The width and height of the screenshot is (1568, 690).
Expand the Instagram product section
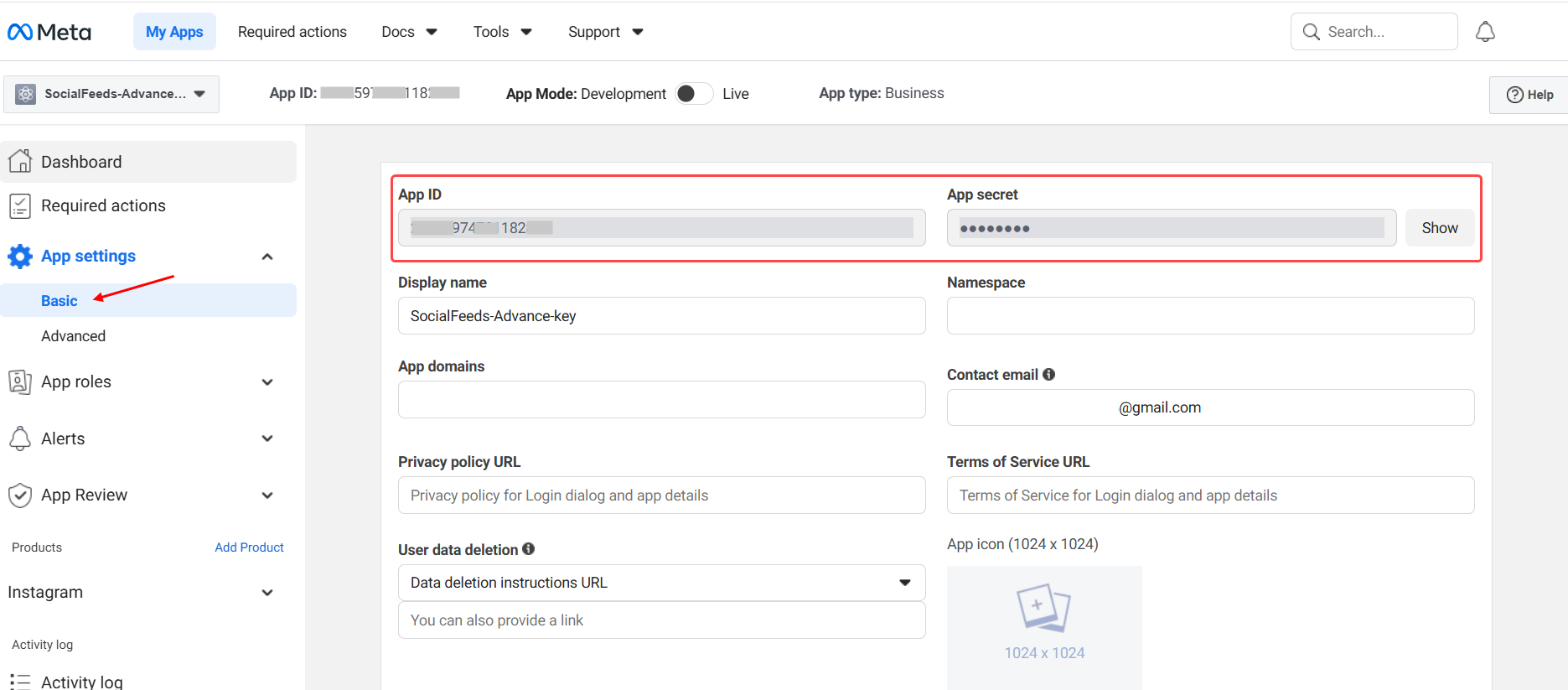click(x=267, y=593)
